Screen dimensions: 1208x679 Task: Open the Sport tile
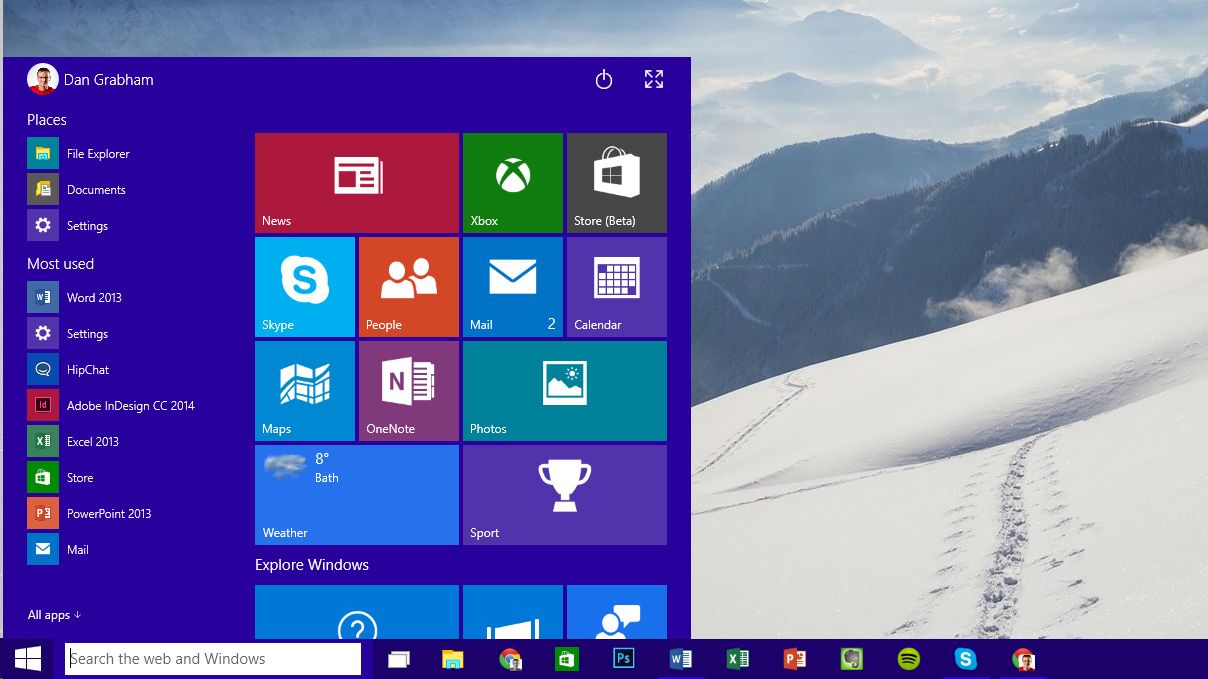pos(564,494)
